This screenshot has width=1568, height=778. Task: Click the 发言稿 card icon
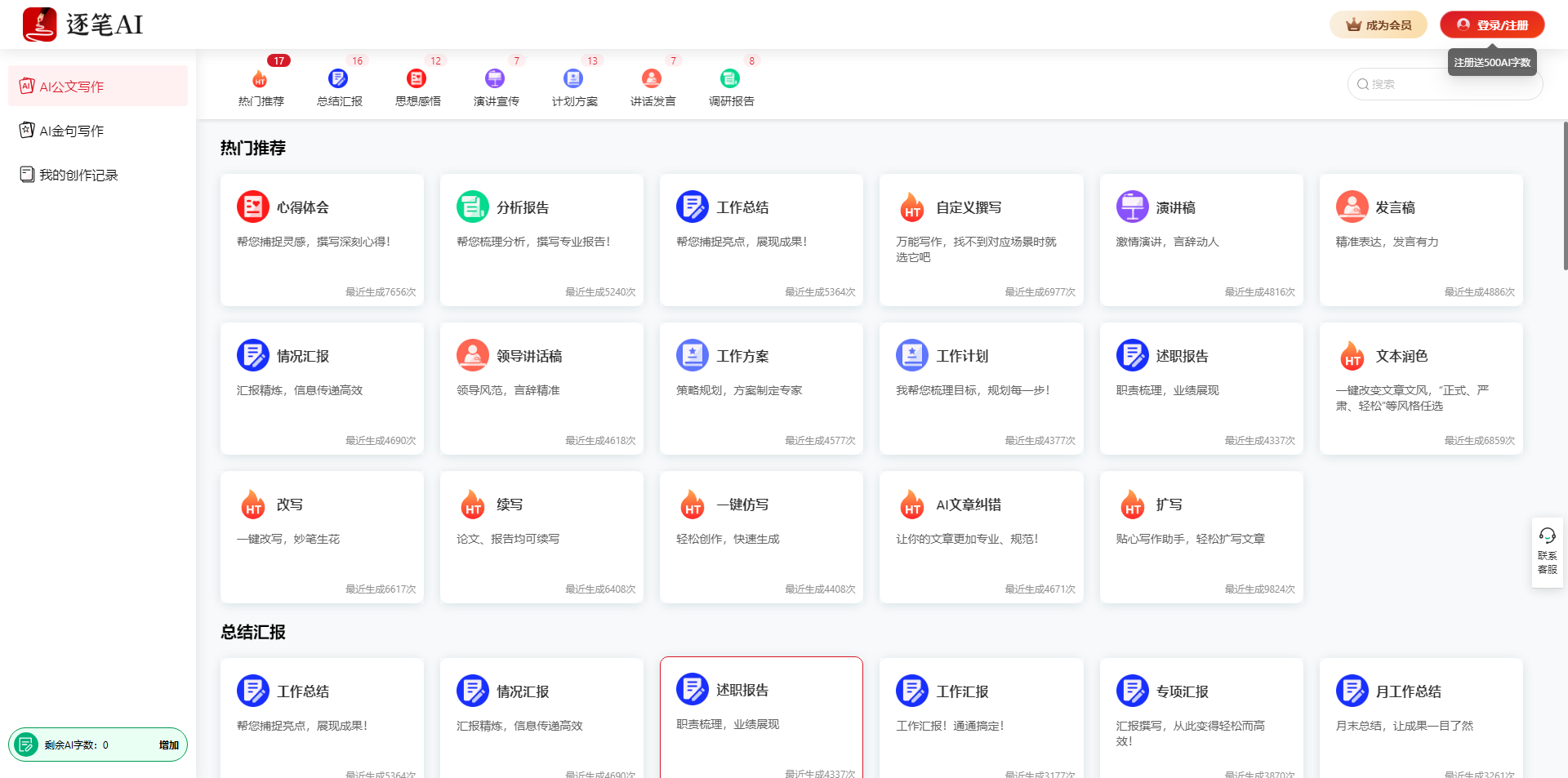(1352, 207)
